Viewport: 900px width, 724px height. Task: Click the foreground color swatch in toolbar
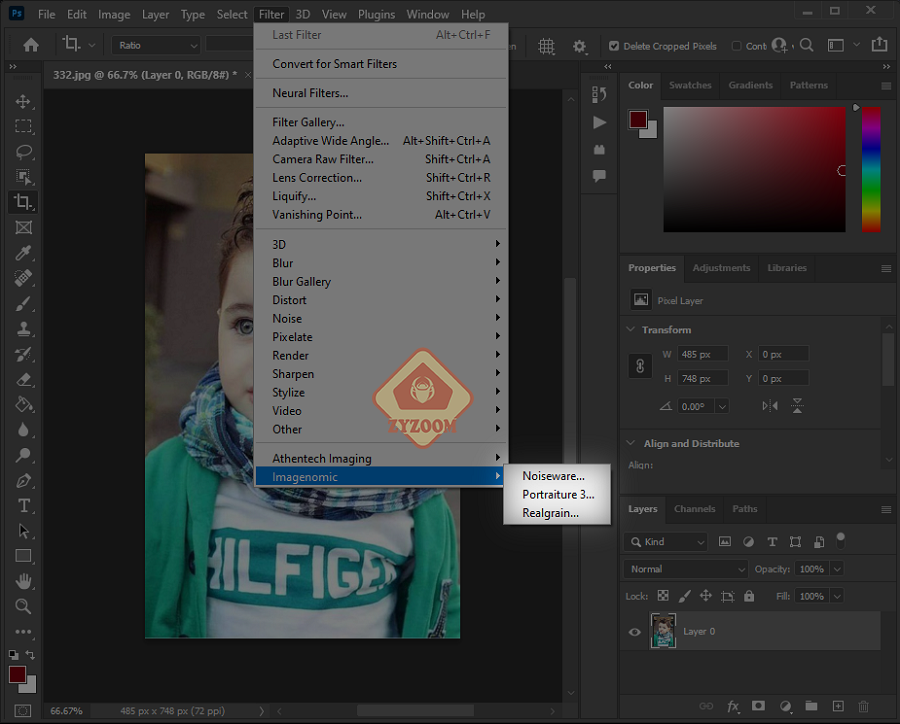[x=17, y=675]
